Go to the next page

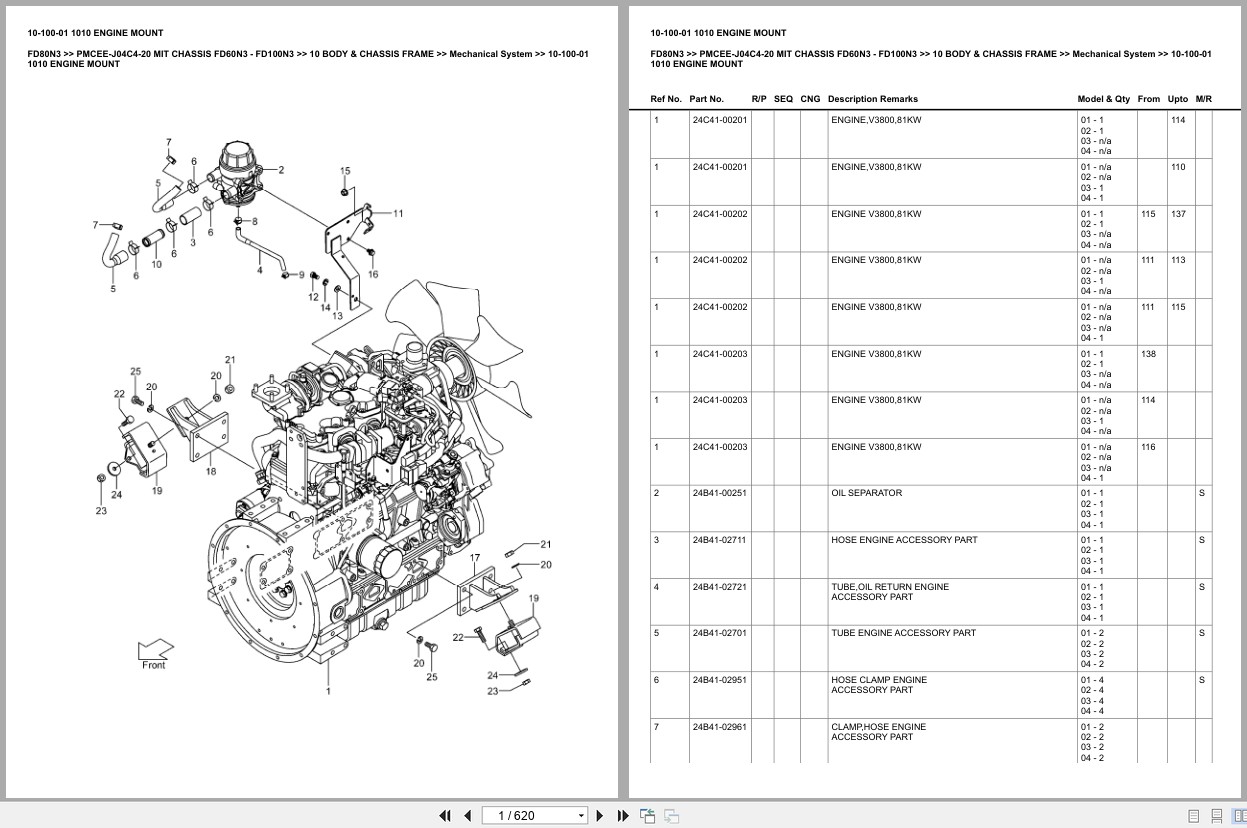600,815
